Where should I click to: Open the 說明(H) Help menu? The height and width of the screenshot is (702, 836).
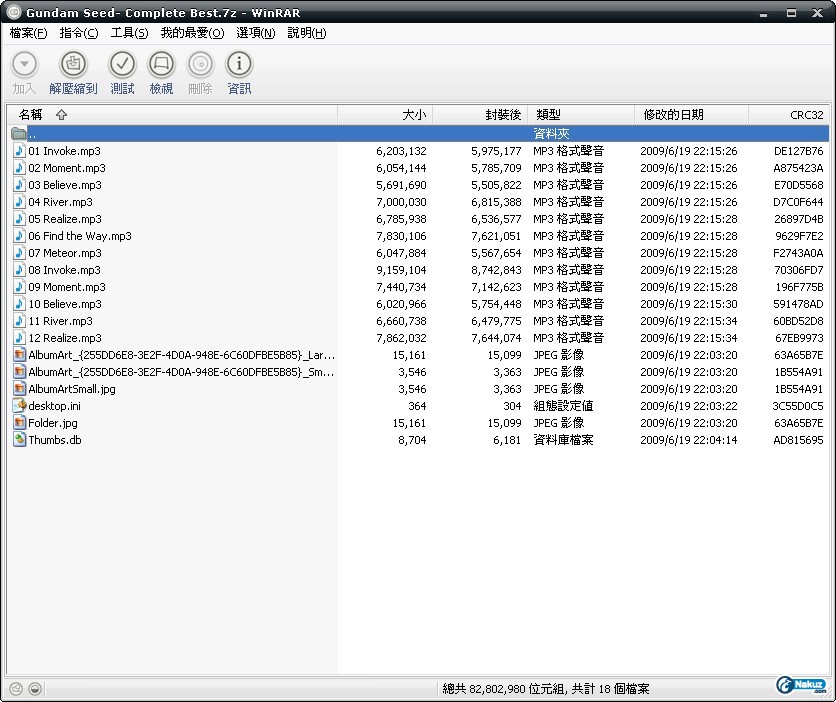[x=307, y=33]
